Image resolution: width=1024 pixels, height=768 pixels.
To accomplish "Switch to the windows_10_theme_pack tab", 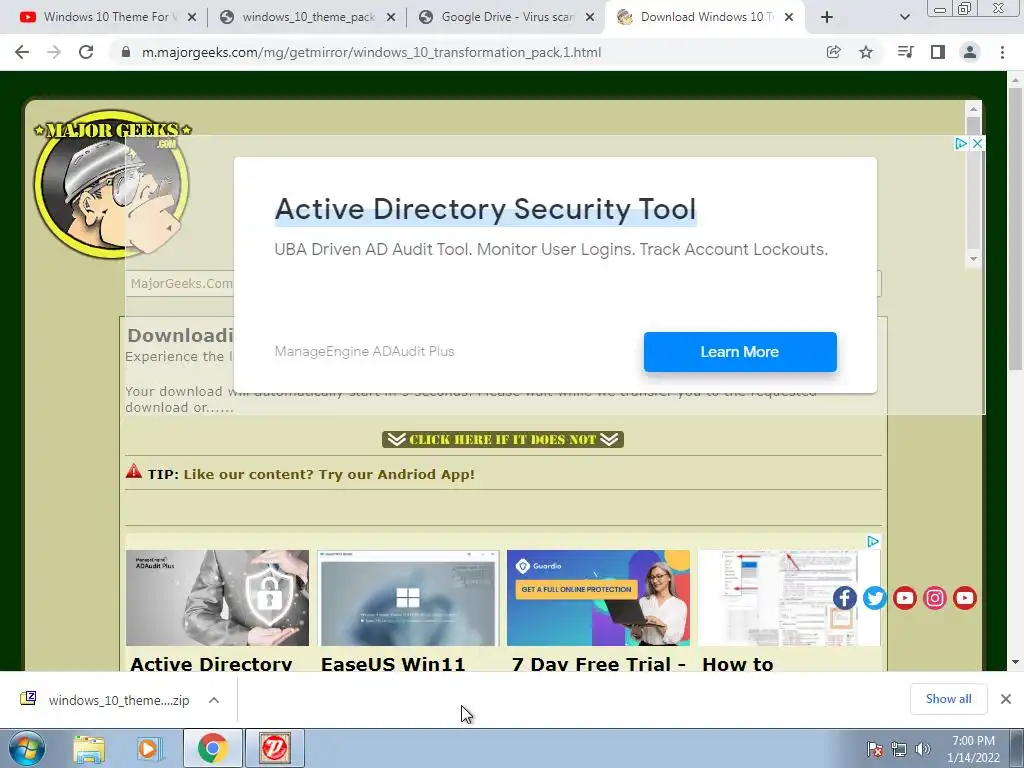I will [x=307, y=18].
